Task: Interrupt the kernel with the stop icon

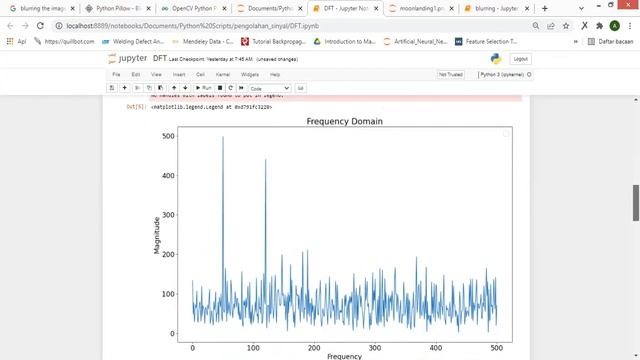Action: [x=220, y=88]
